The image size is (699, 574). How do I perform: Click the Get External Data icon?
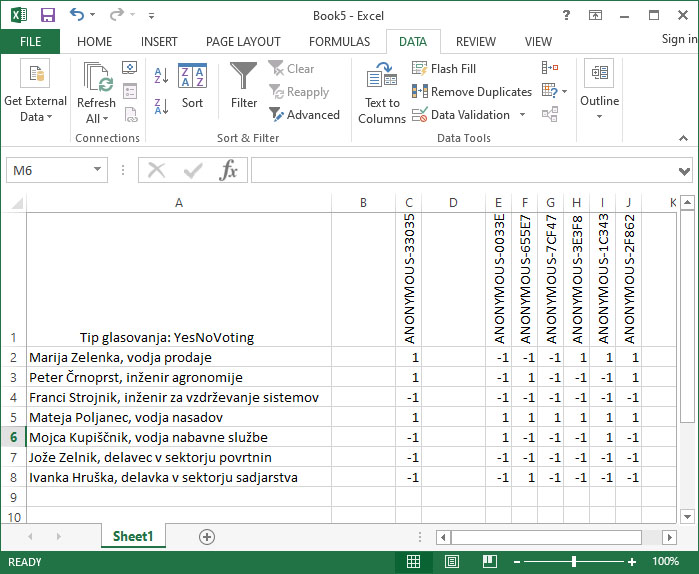[x=35, y=73]
